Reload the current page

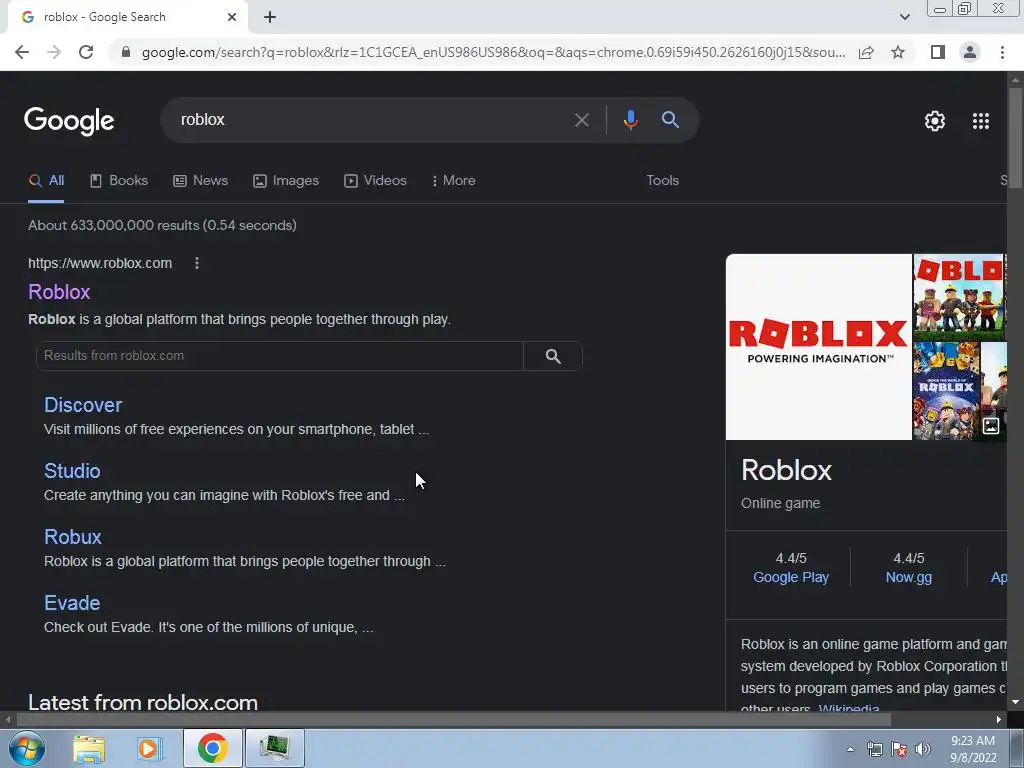click(x=86, y=52)
